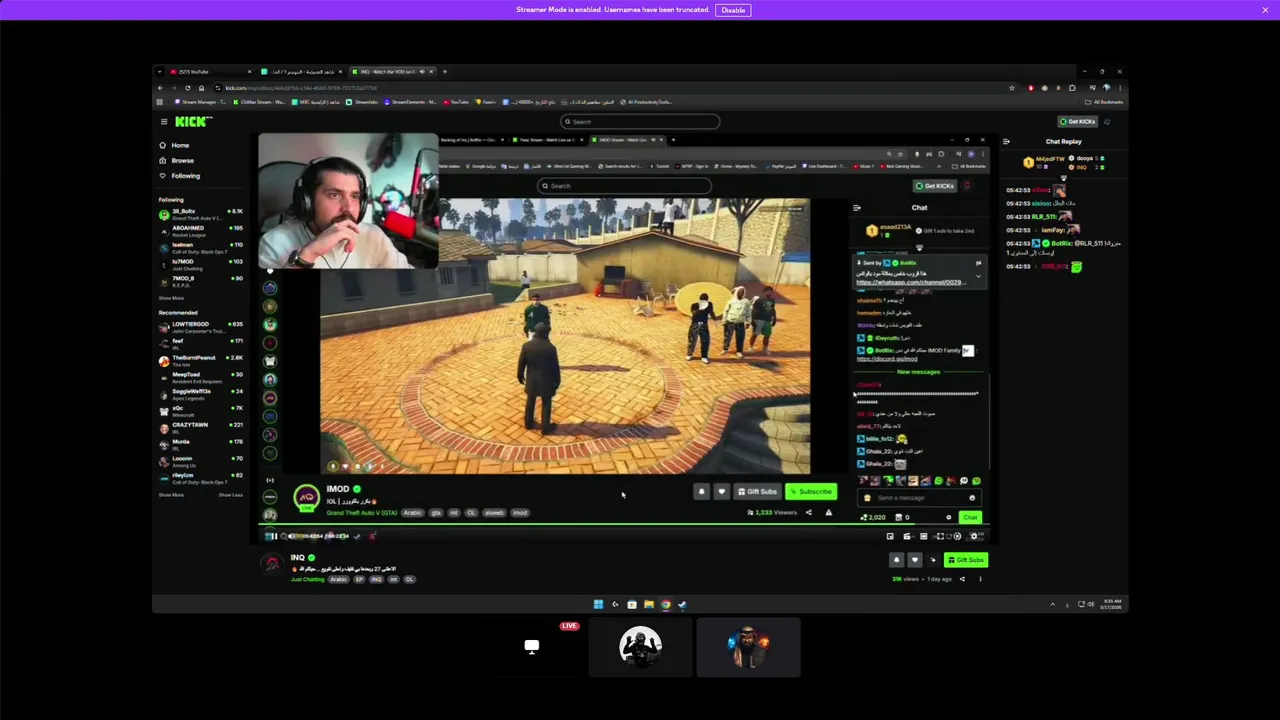Expand the chat replay leaderboard arrow
The height and width of the screenshot is (720, 1280).
(1063, 178)
